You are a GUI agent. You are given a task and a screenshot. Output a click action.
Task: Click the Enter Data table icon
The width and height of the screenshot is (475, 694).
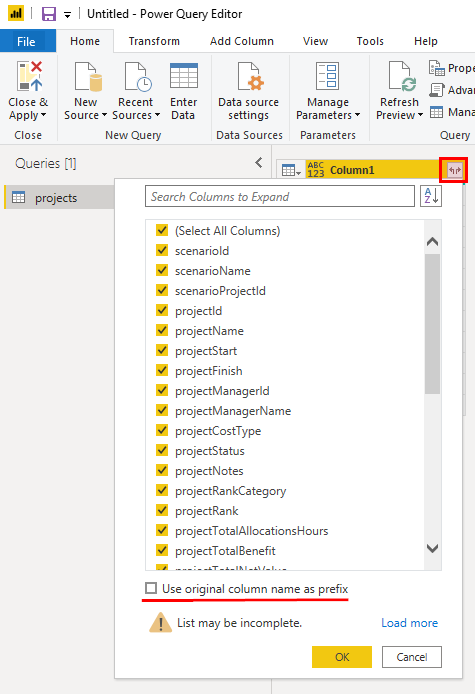(184, 76)
